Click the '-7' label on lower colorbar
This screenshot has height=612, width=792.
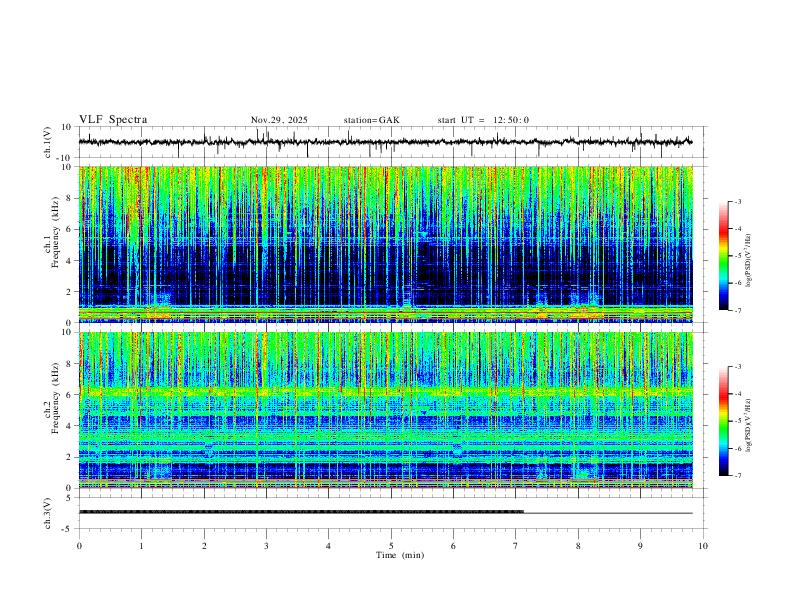(738, 475)
